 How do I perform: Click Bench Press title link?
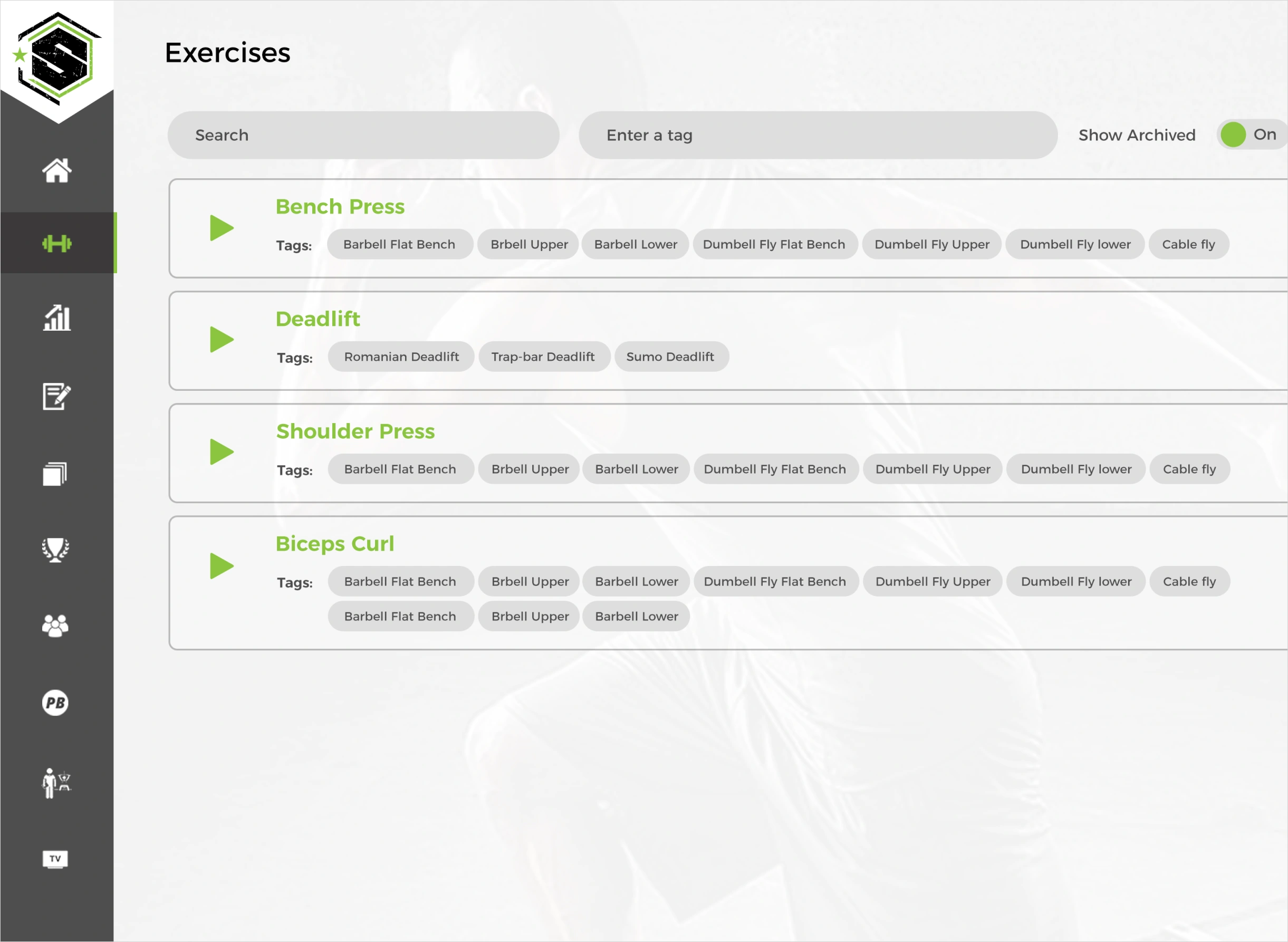tap(340, 206)
